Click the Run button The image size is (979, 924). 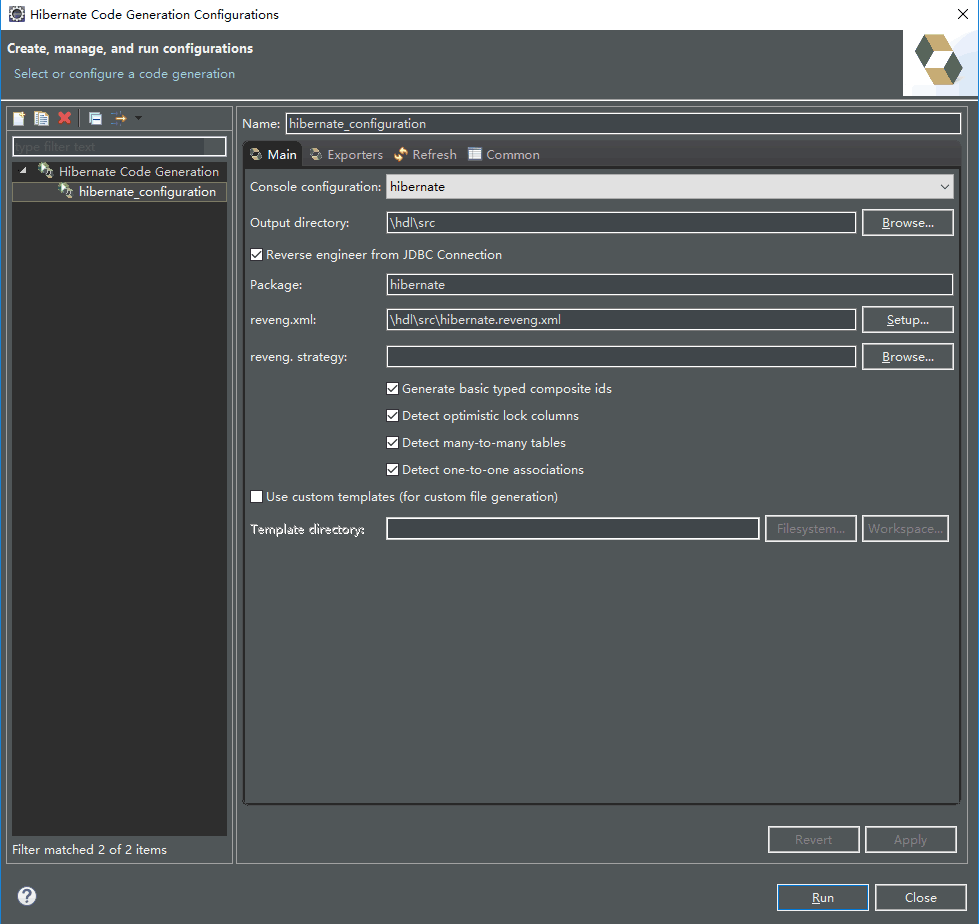(822, 897)
